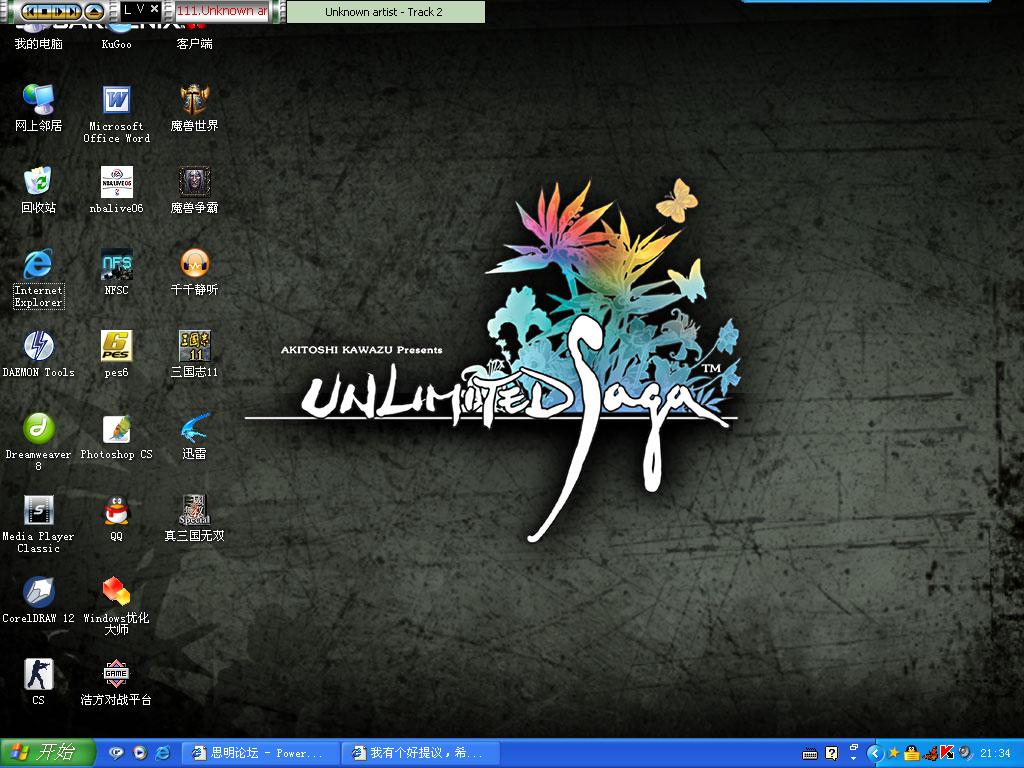Click previous track on mini player

pyautogui.click(x=31, y=12)
